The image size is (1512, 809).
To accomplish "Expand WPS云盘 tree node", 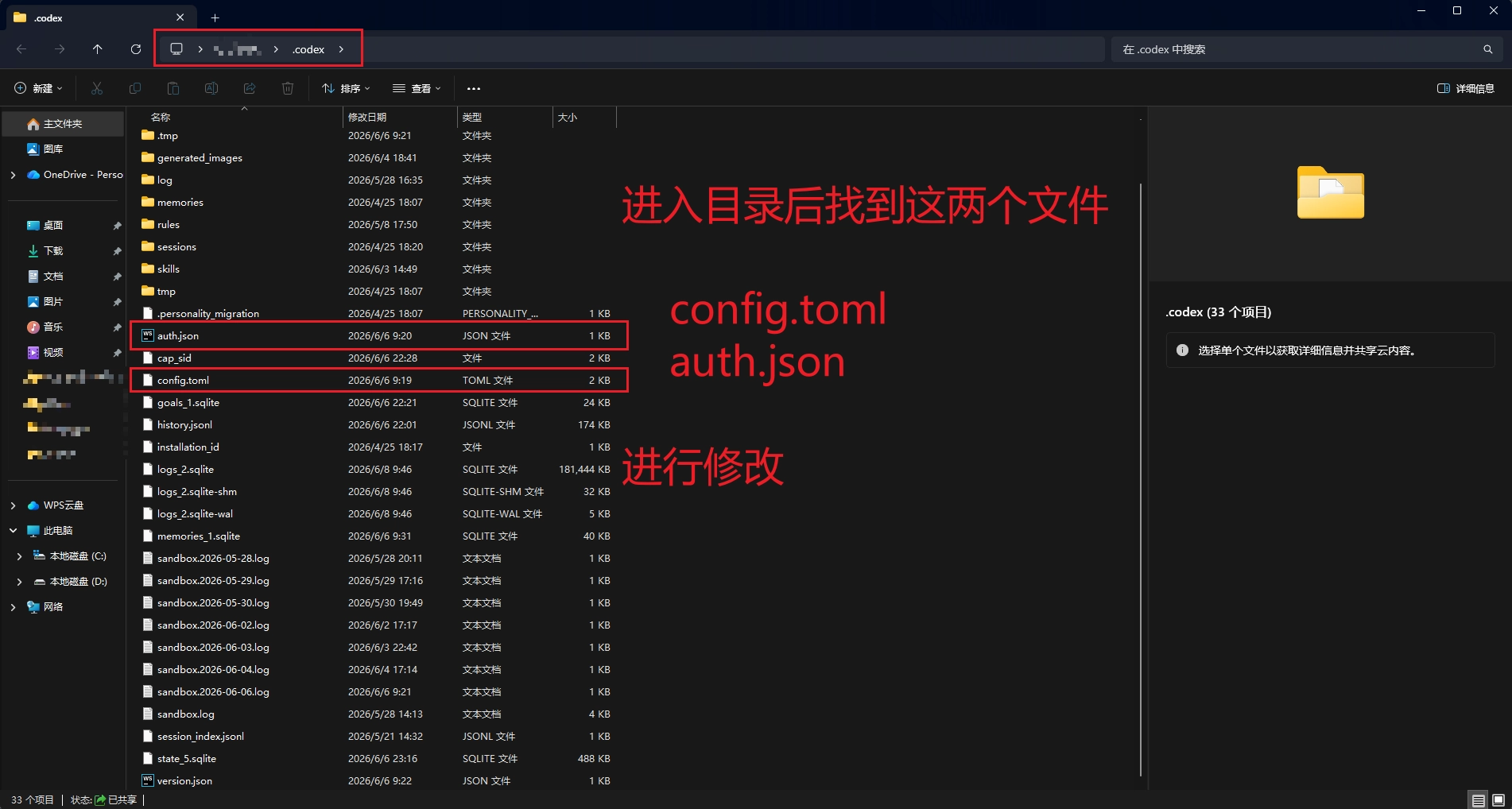I will pos(13,505).
